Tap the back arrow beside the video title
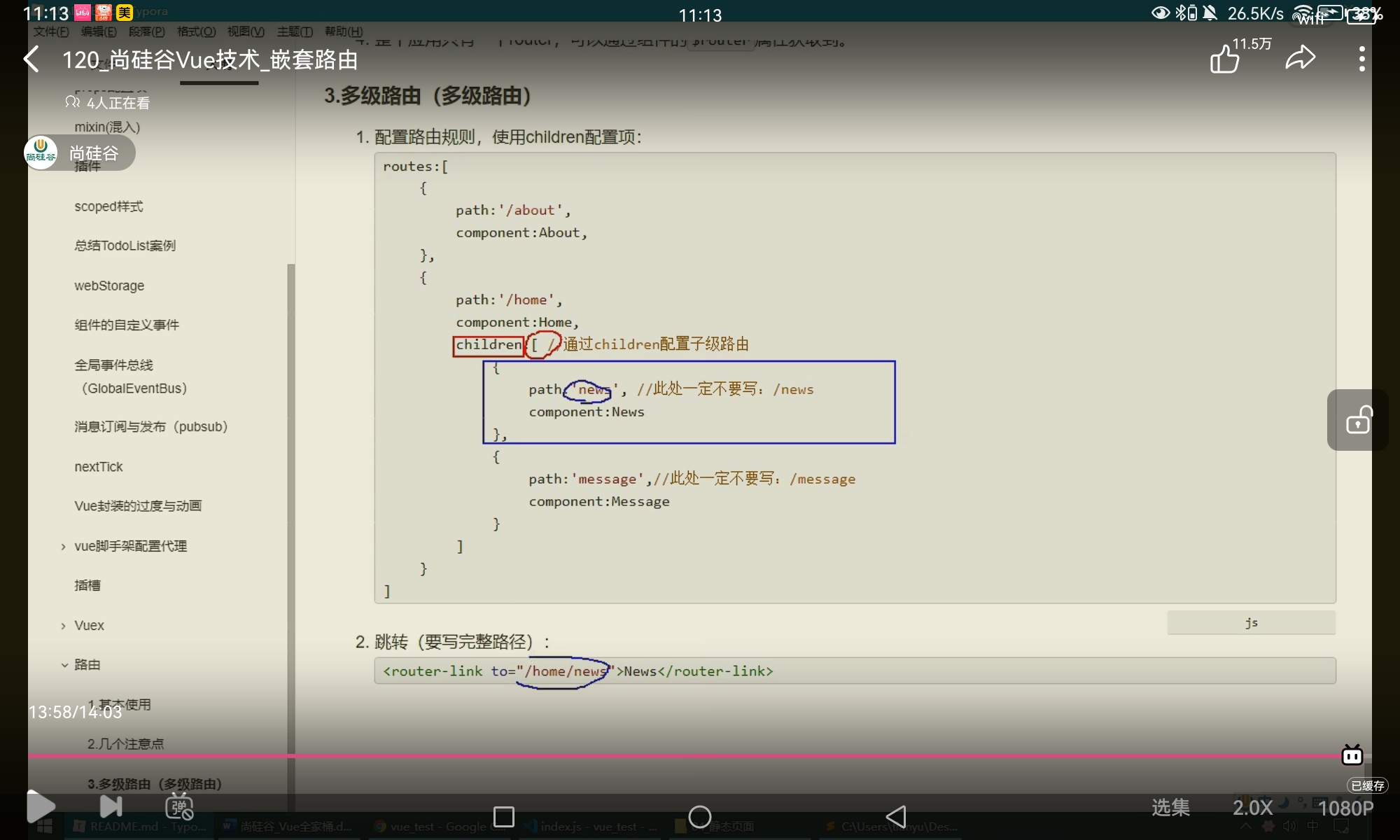This screenshot has height=840, width=1400. [31, 59]
